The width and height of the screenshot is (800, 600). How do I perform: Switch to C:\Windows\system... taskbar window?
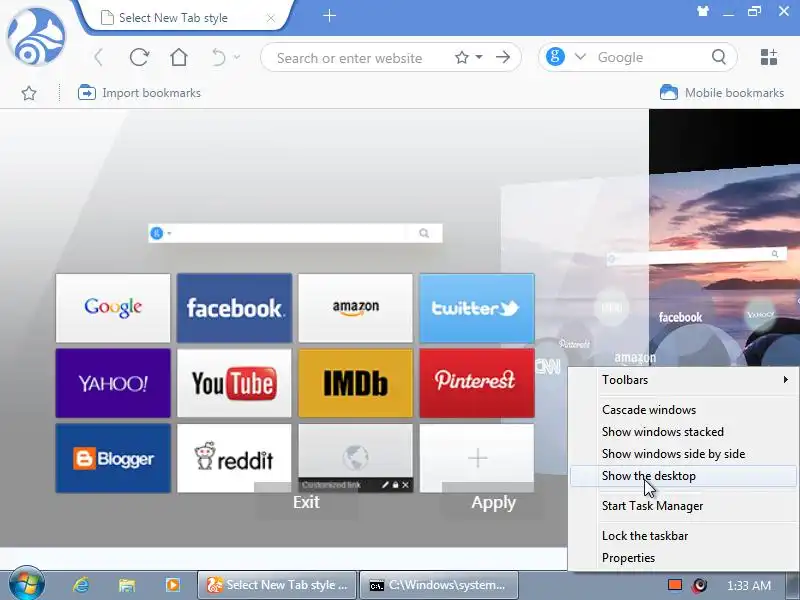(439, 585)
